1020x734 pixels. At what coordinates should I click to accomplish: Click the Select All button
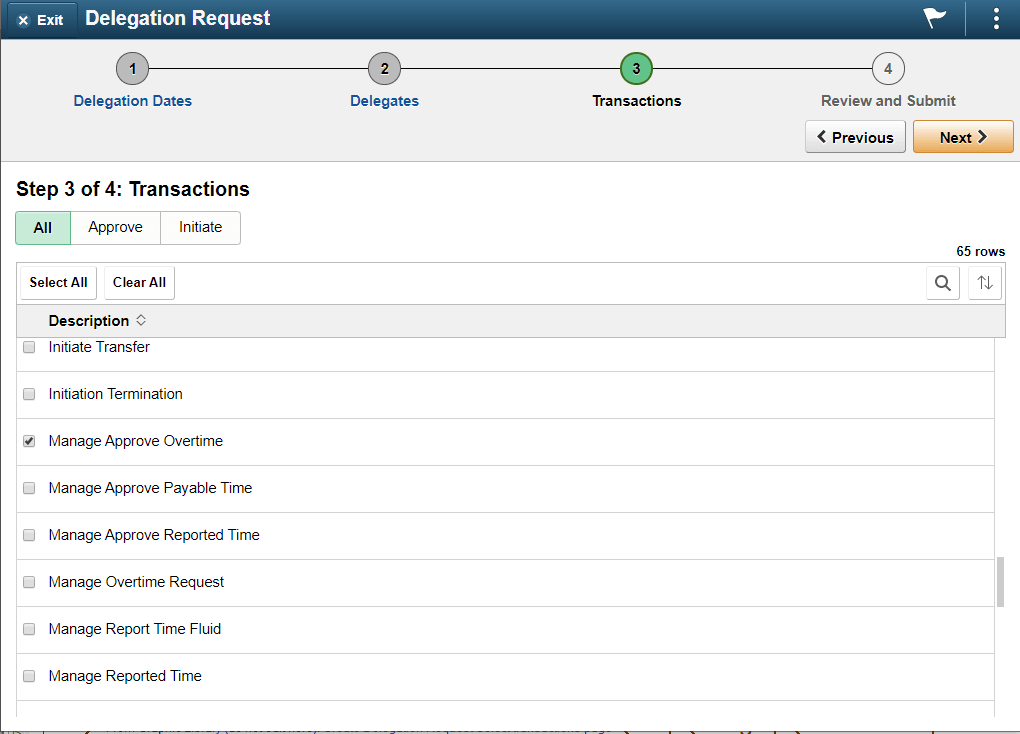coord(57,282)
